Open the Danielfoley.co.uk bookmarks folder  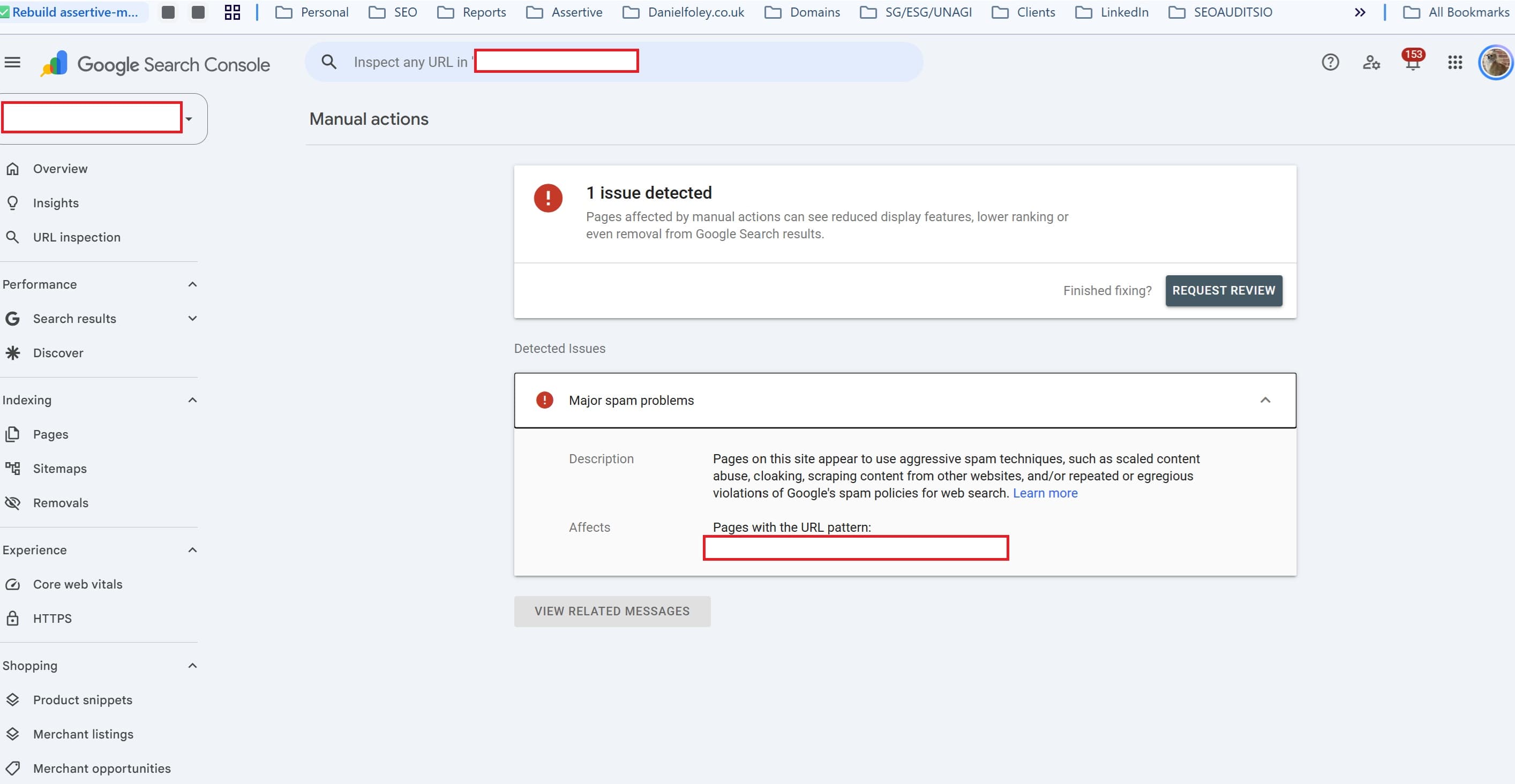click(684, 12)
